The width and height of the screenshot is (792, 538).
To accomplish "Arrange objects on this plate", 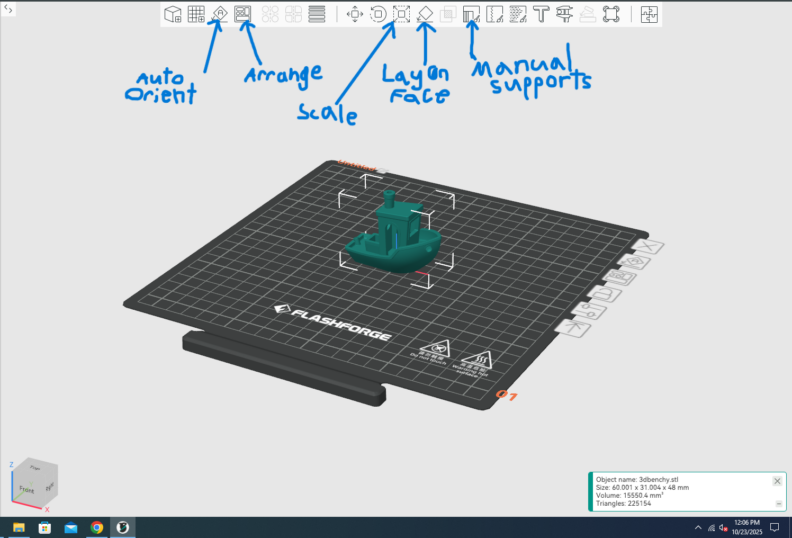I will pos(619,277).
